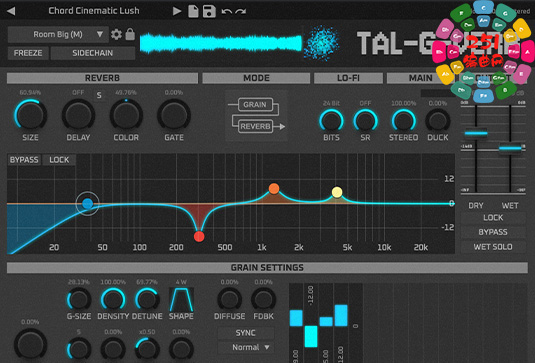The width and height of the screenshot is (535, 363).
Task: Toggle the SYNC button
Action: coord(246,333)
